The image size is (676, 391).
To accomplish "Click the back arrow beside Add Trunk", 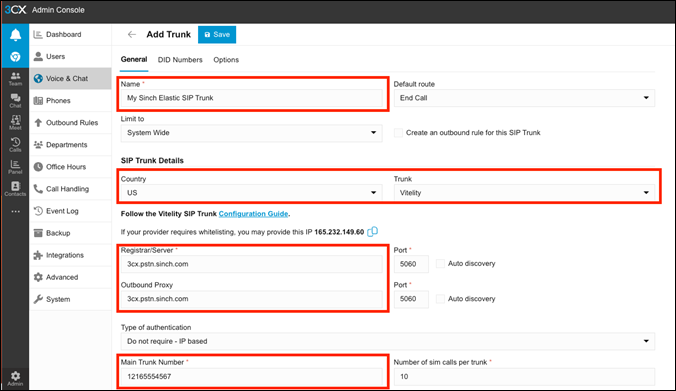I will tap(132, 34).
